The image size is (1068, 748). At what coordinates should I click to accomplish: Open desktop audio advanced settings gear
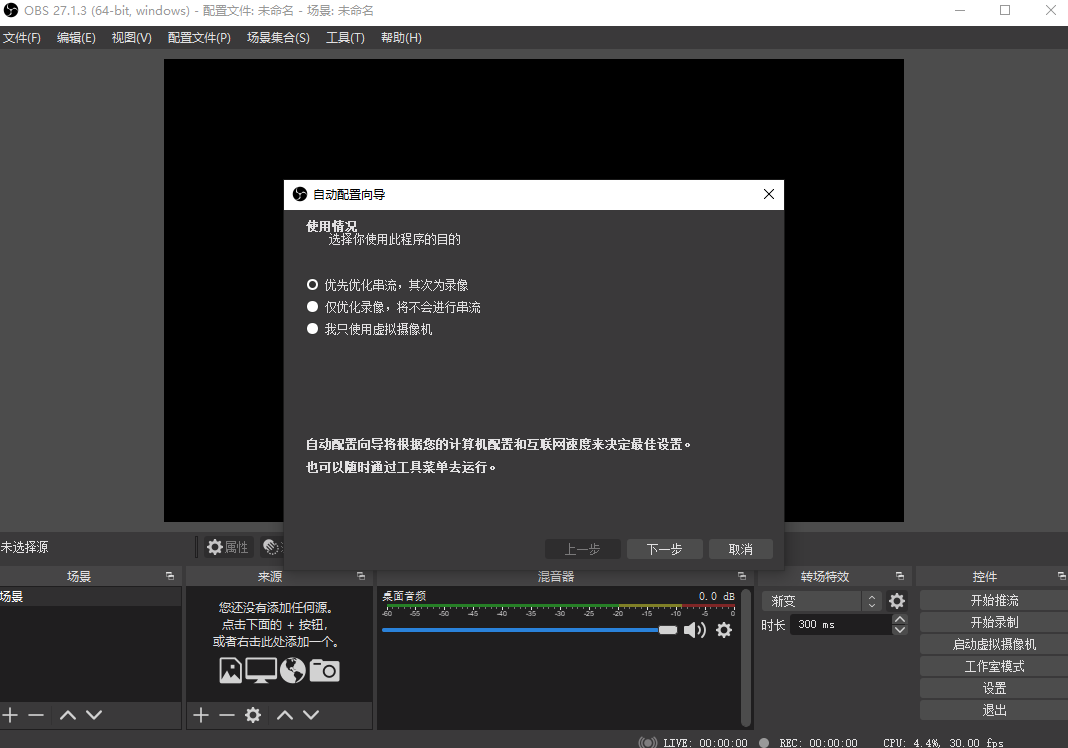click(724, 630)
